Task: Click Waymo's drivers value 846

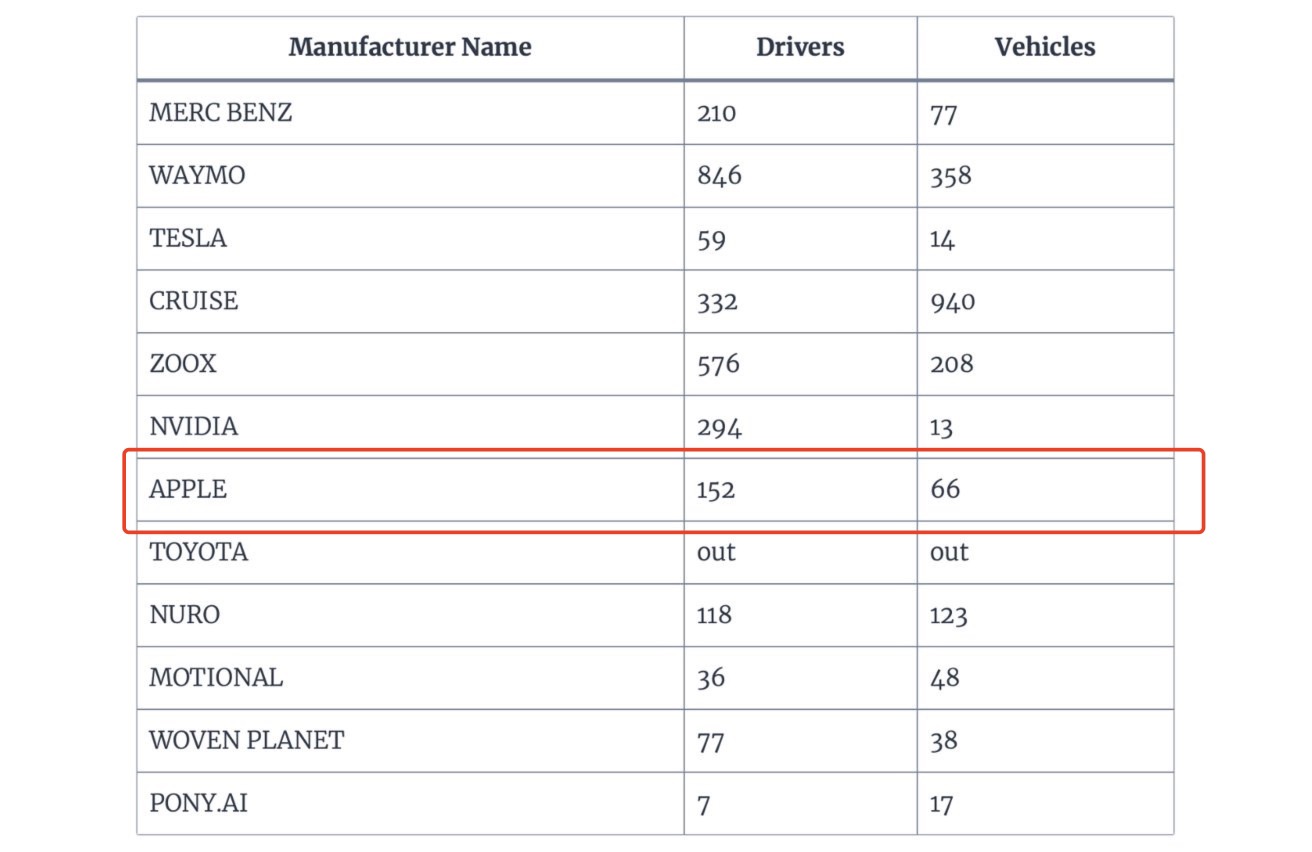Action: [x=720, y=176]
